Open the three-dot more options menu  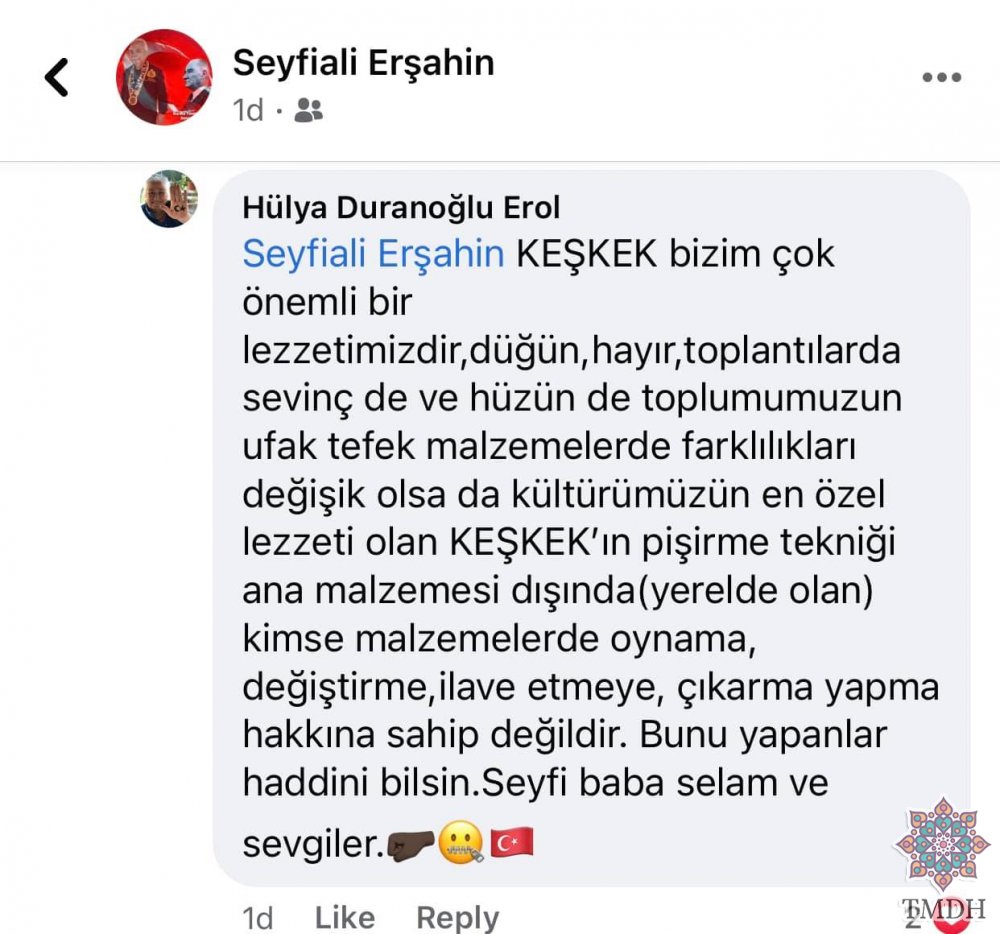click(x=941, y=78)
